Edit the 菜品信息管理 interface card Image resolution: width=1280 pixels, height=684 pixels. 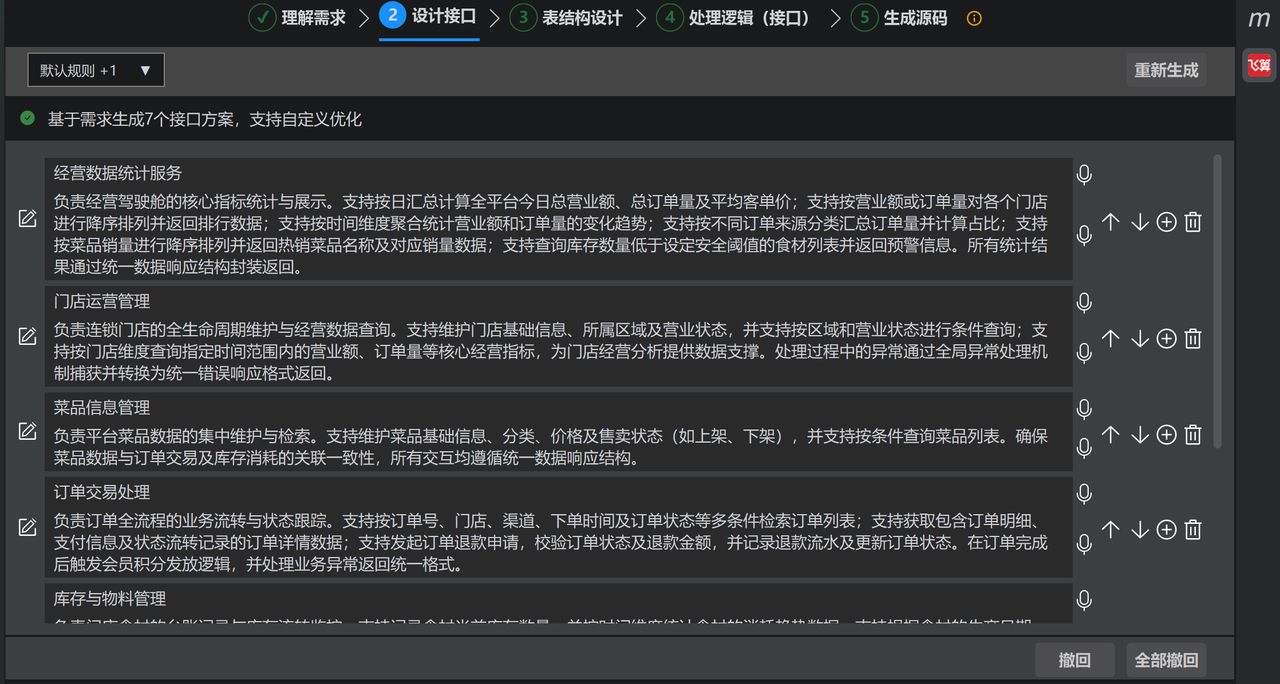tap(27, 432)
